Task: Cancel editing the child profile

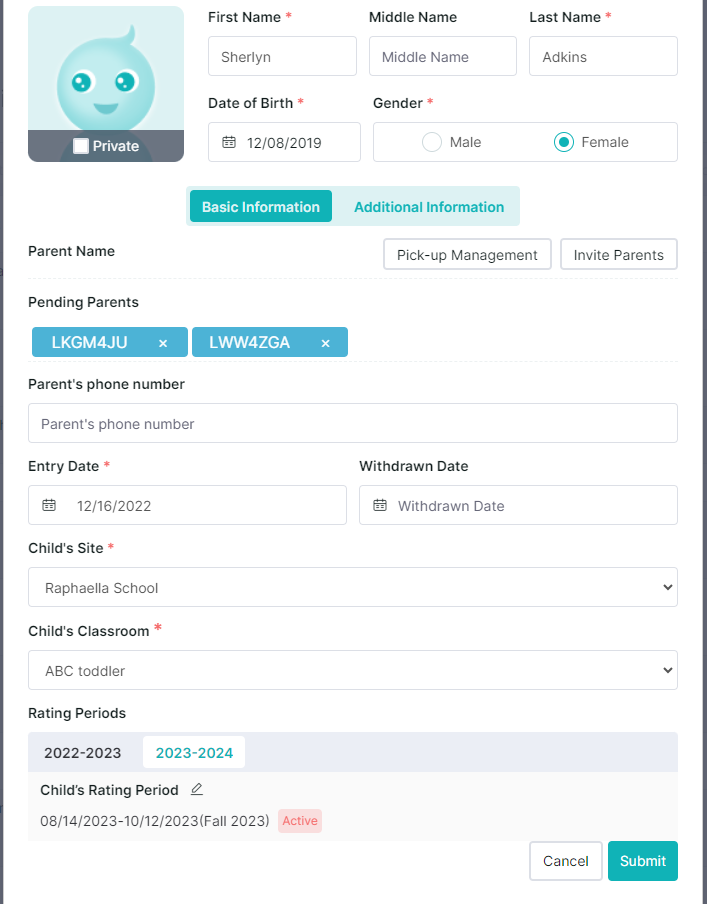Action: (x=566, y=861)
